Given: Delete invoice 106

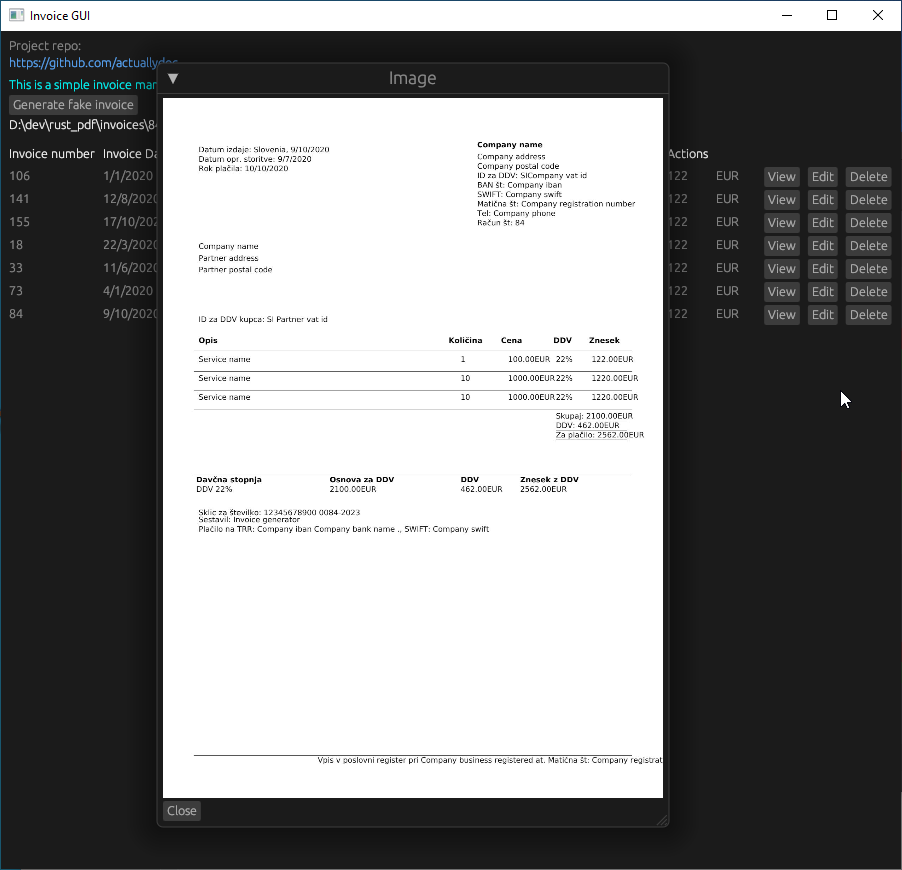Looking at the screenshot, I should [869, 177].
